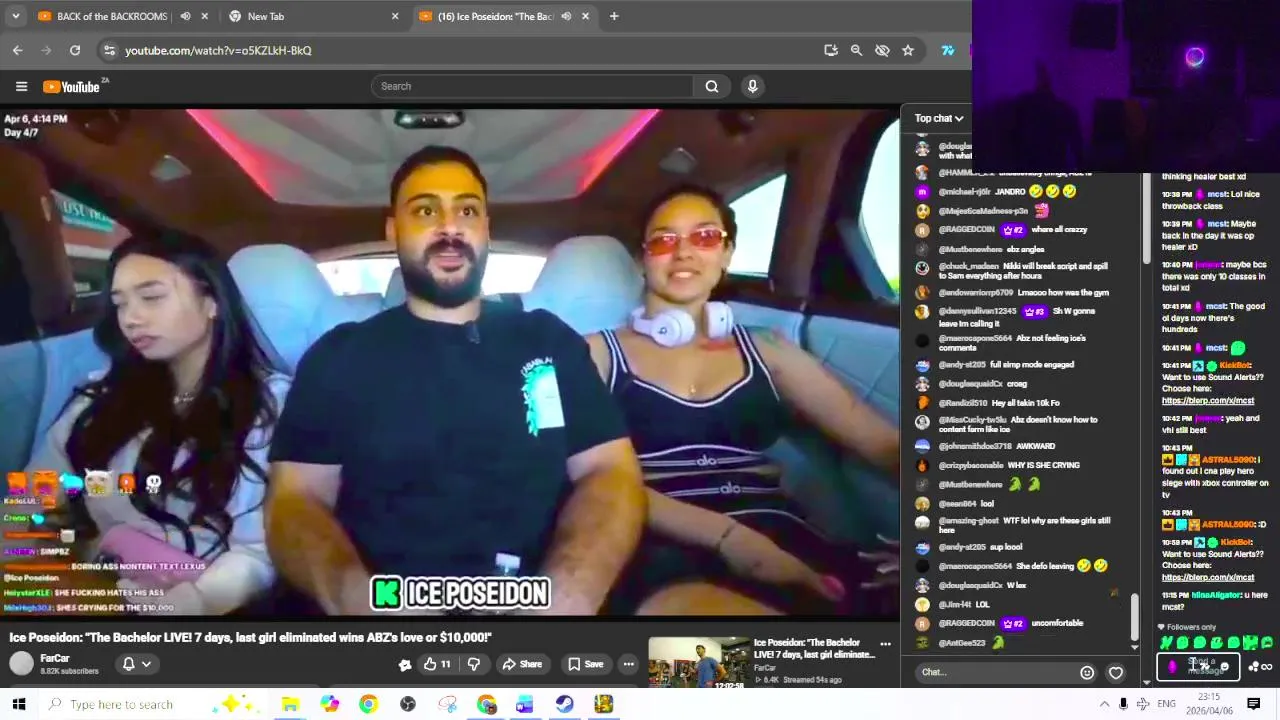This screenshot has height=720, width=1280.
Task: Open emoji picker in YouTube chat
Action: pos(1087,672)
